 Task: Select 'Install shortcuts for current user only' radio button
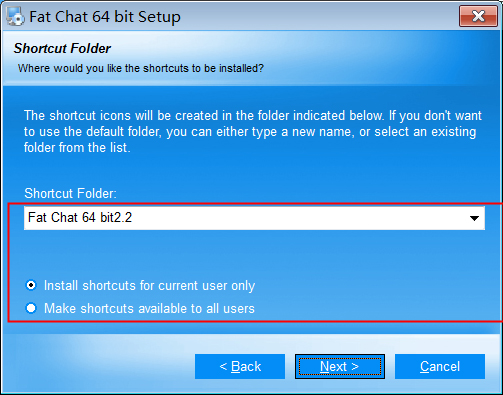point(31,285)
